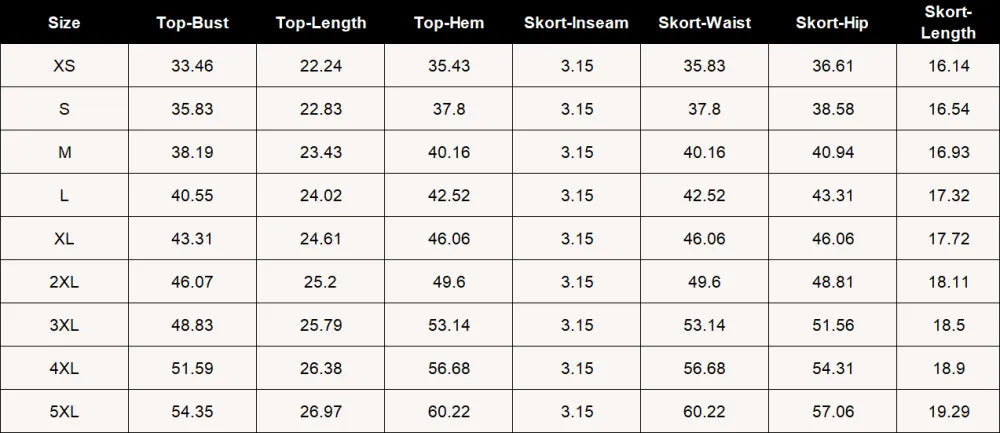Click the Top-Length header cell
This screenshot has width=1000, height=433.
(x=321, y=22)
